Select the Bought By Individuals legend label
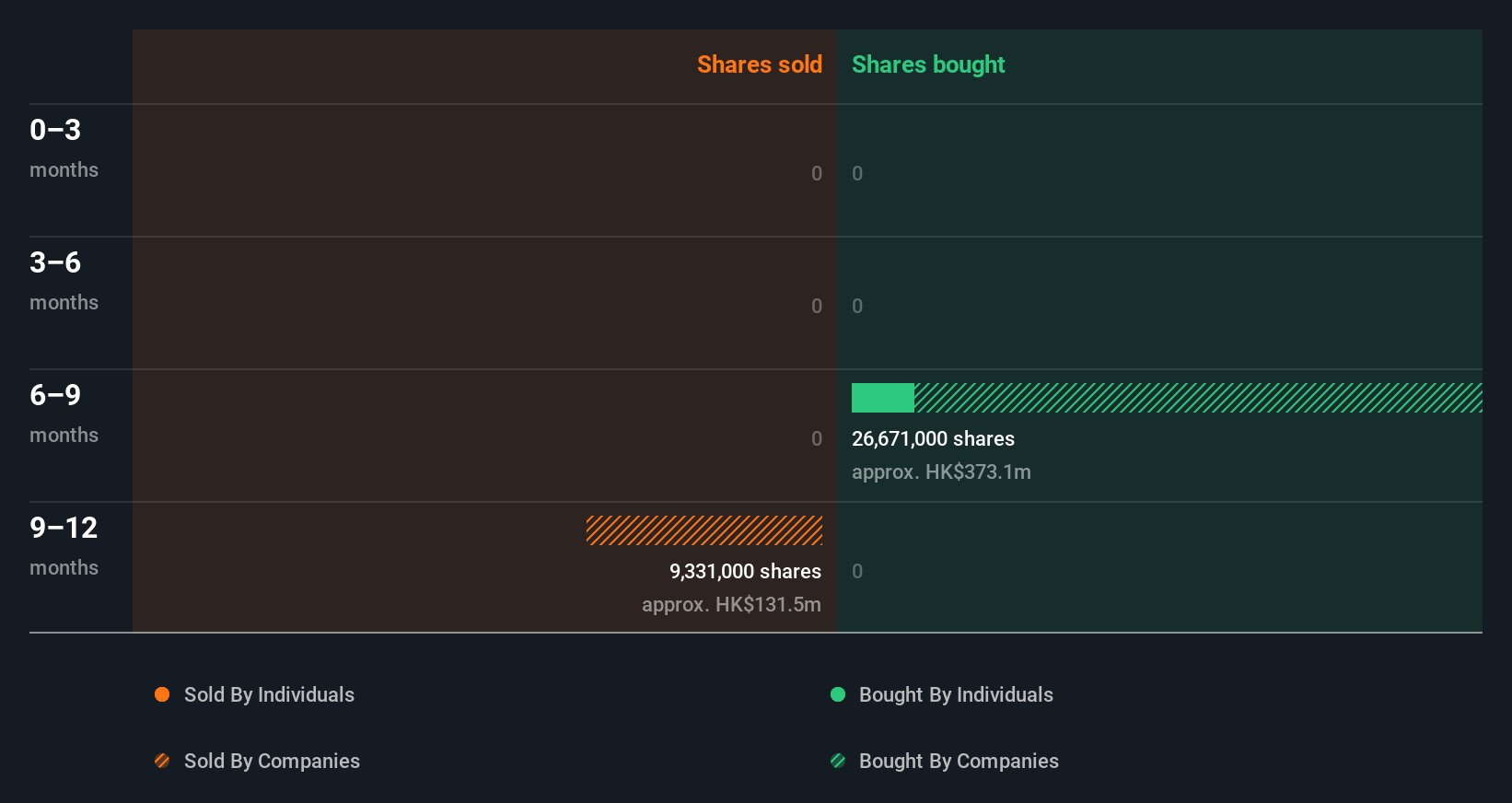 [x=956, y=694]
